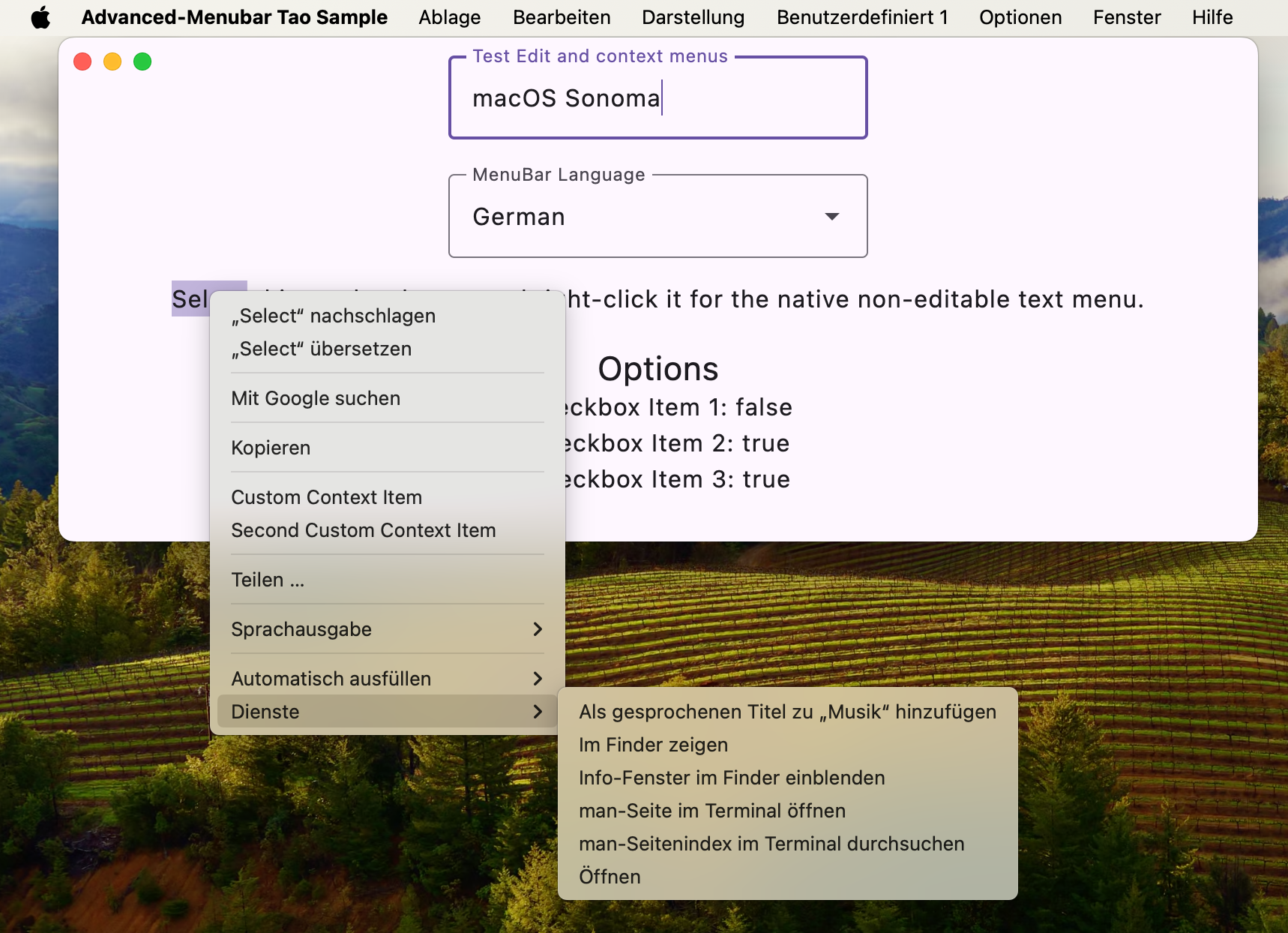
Task: Select Kopieren in the context menu
Action: click(388, 448)
